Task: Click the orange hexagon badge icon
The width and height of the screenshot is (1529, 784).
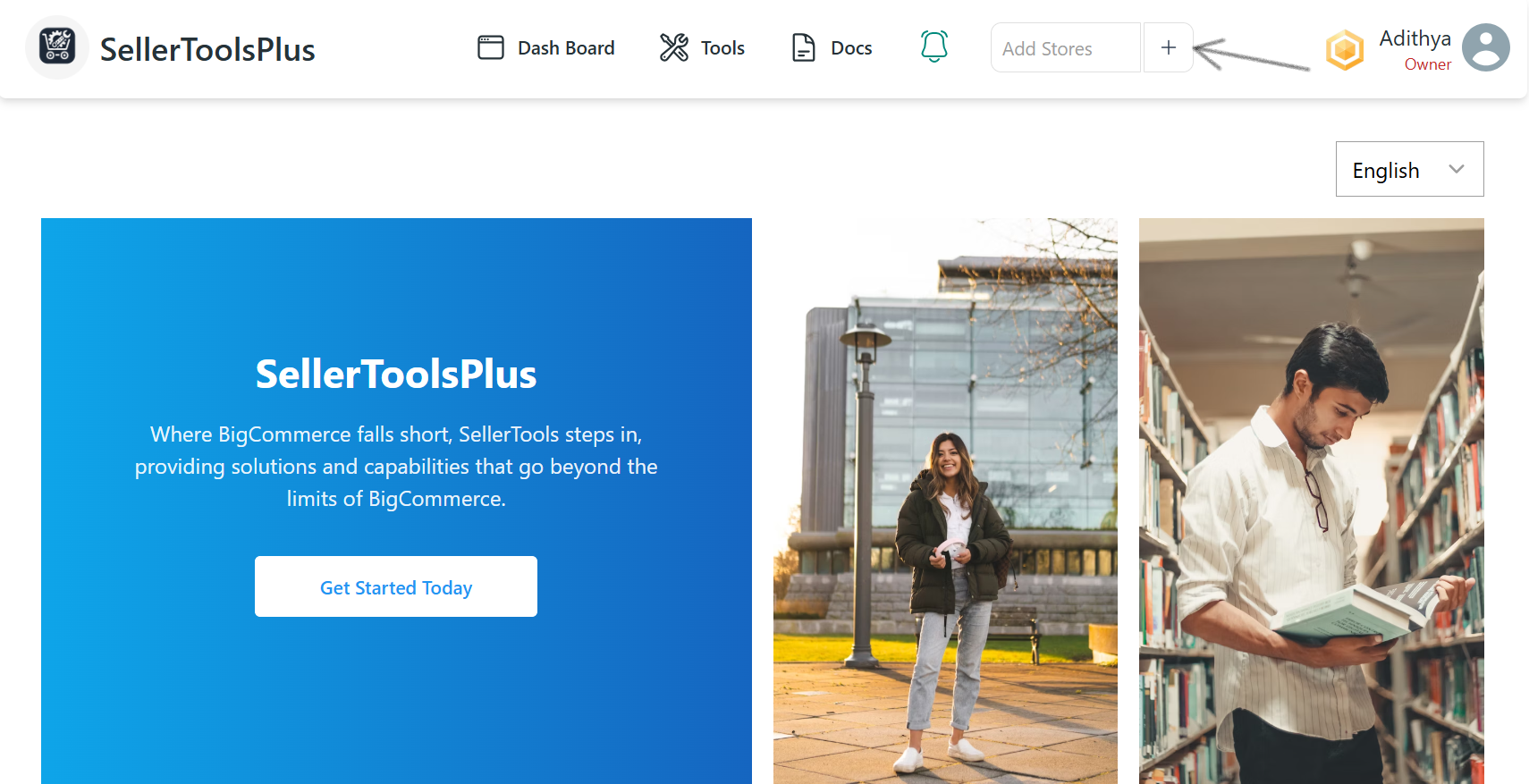Action: click(1345, 50)
